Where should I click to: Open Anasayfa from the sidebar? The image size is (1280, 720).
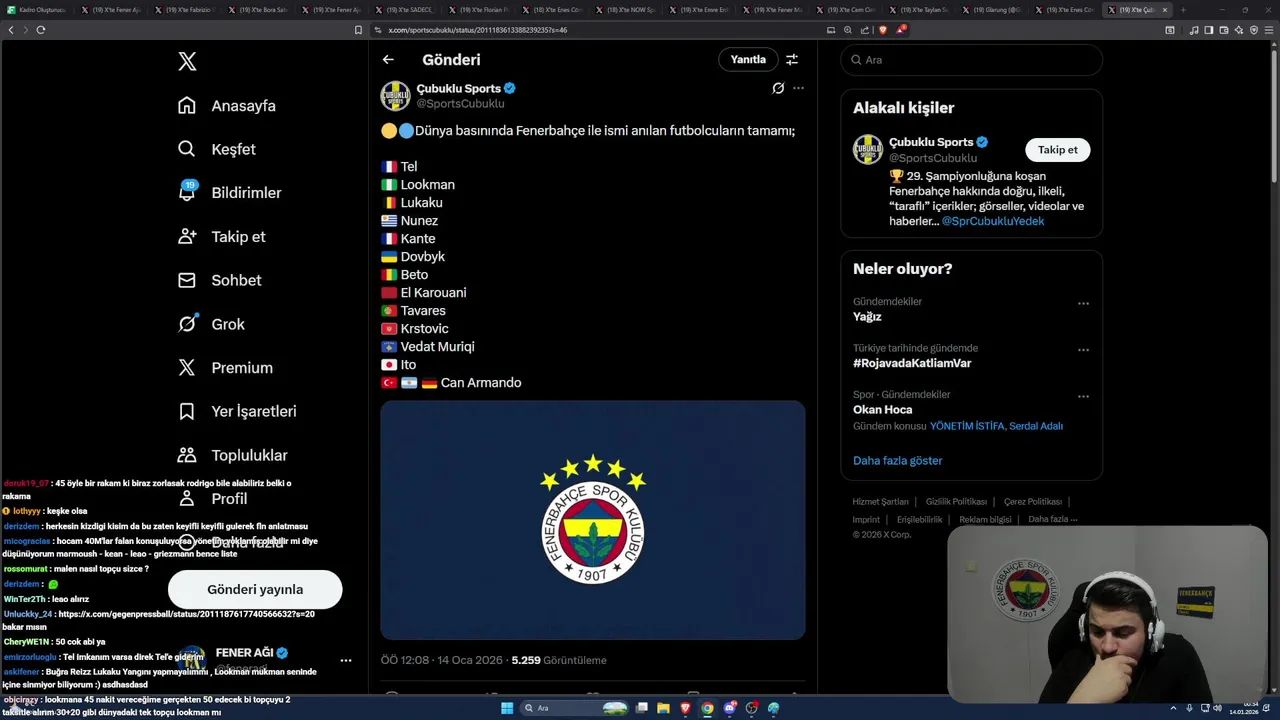point(227,106)
